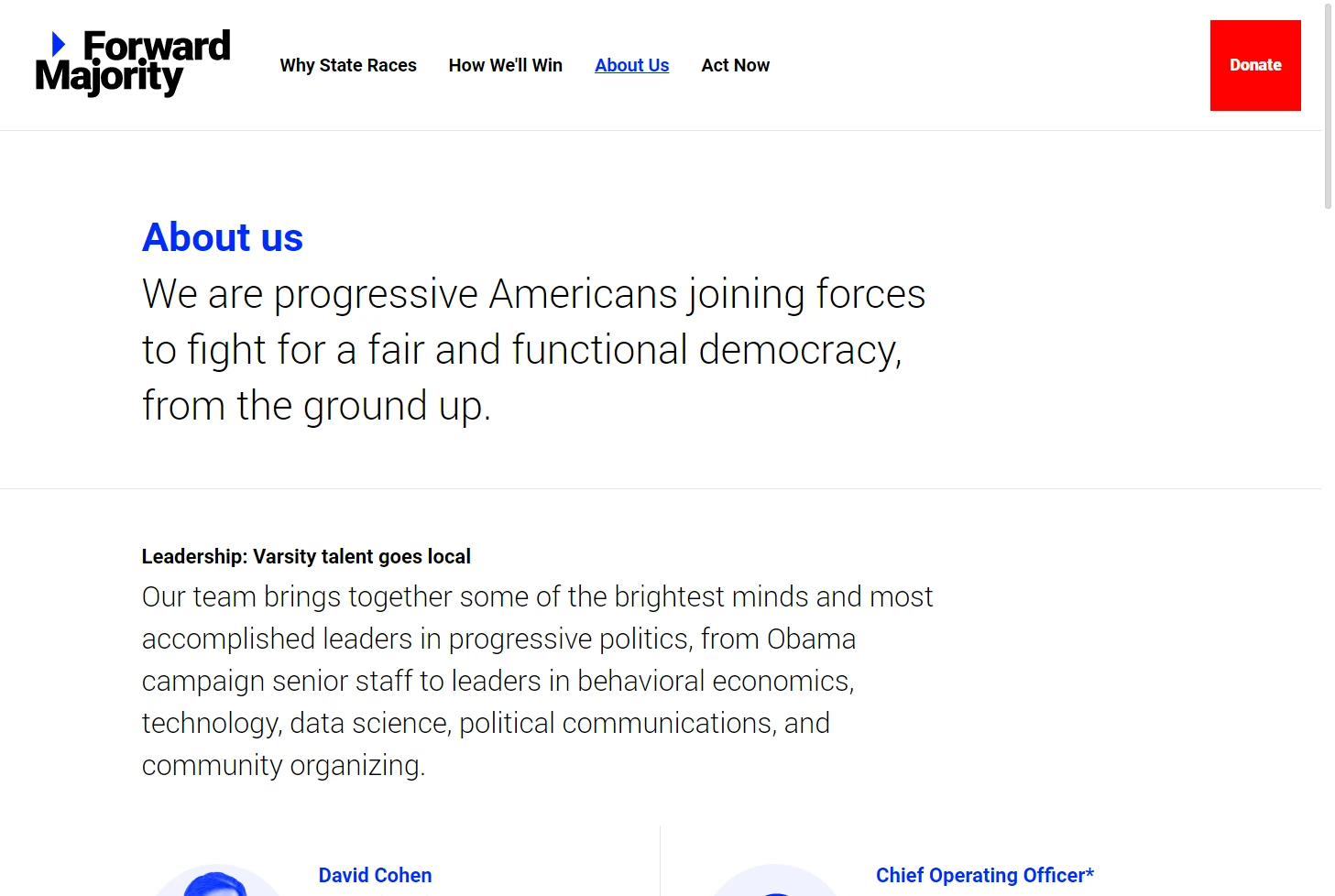Click the vertical page scrollbar thumb
This screenshot has width=1335, height=896.
coord(1328,106)
